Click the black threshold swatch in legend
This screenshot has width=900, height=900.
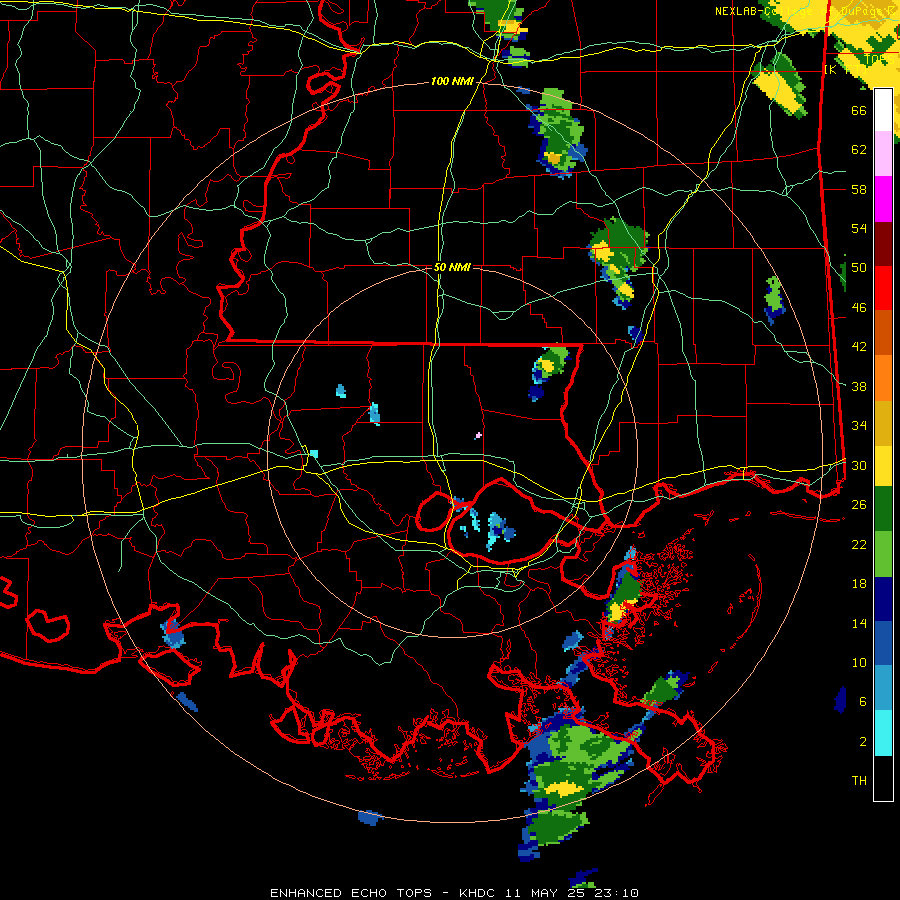[883, 778]
